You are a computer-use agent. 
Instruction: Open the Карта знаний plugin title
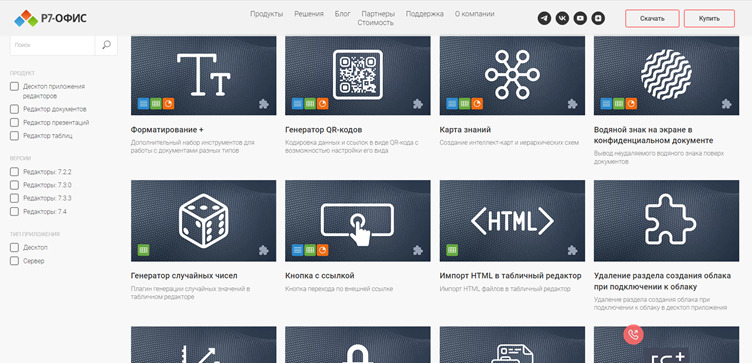465,130
